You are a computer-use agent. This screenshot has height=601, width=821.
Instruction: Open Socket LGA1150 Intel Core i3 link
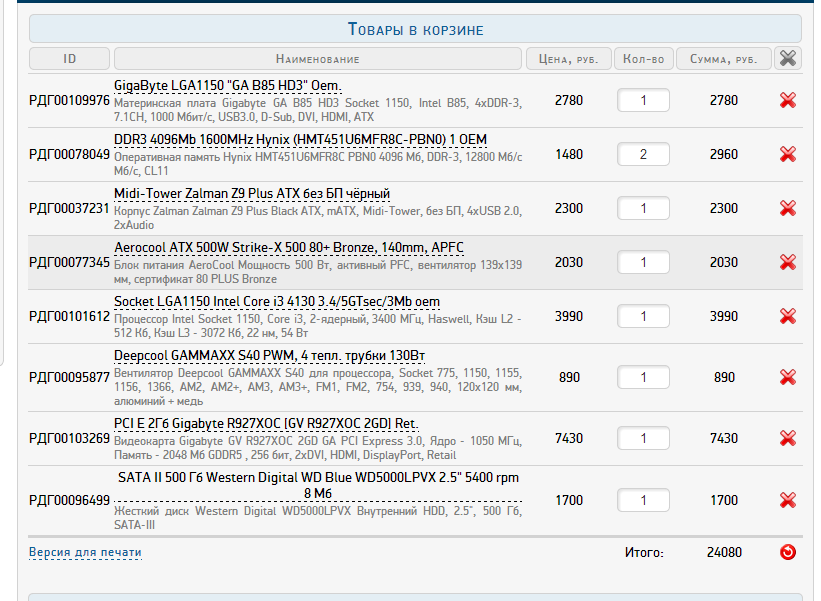277,302
